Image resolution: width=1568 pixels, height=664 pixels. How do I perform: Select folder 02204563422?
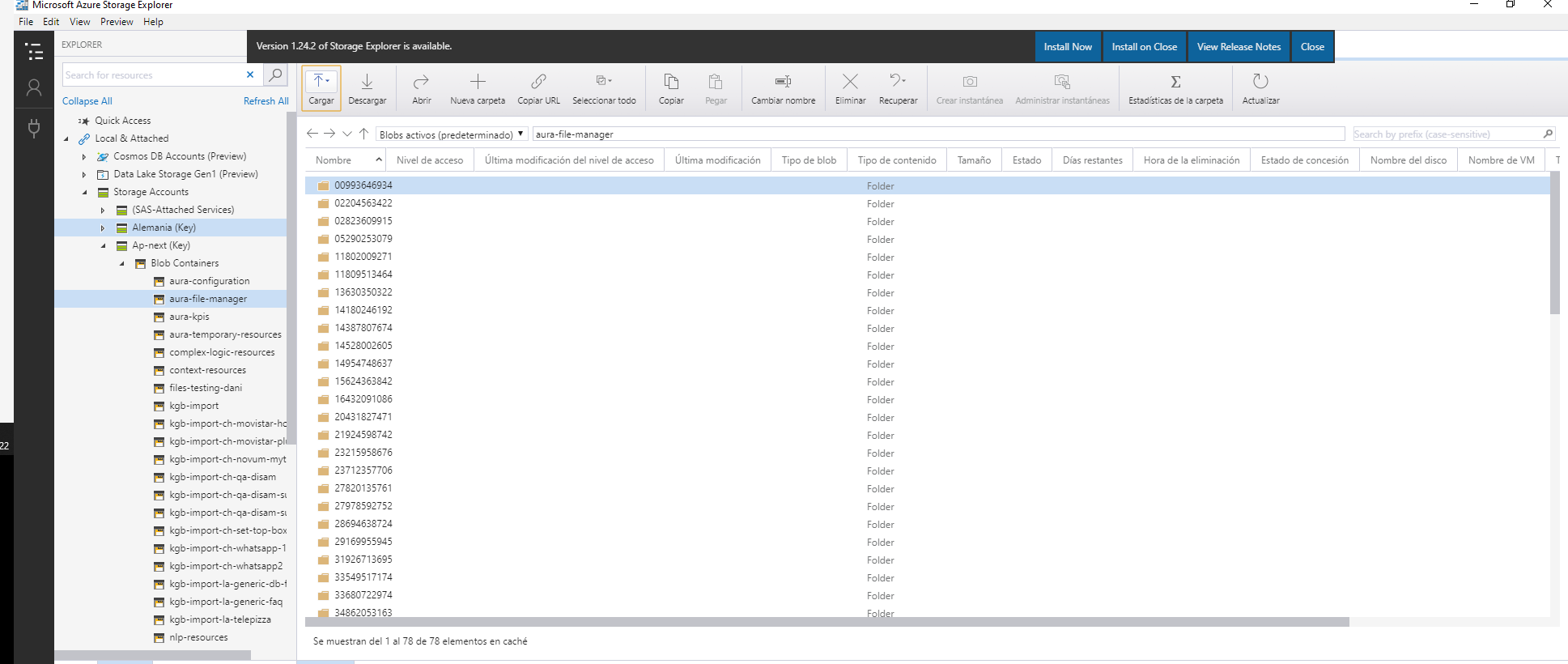pyautogui.click(x=363, y=203)
